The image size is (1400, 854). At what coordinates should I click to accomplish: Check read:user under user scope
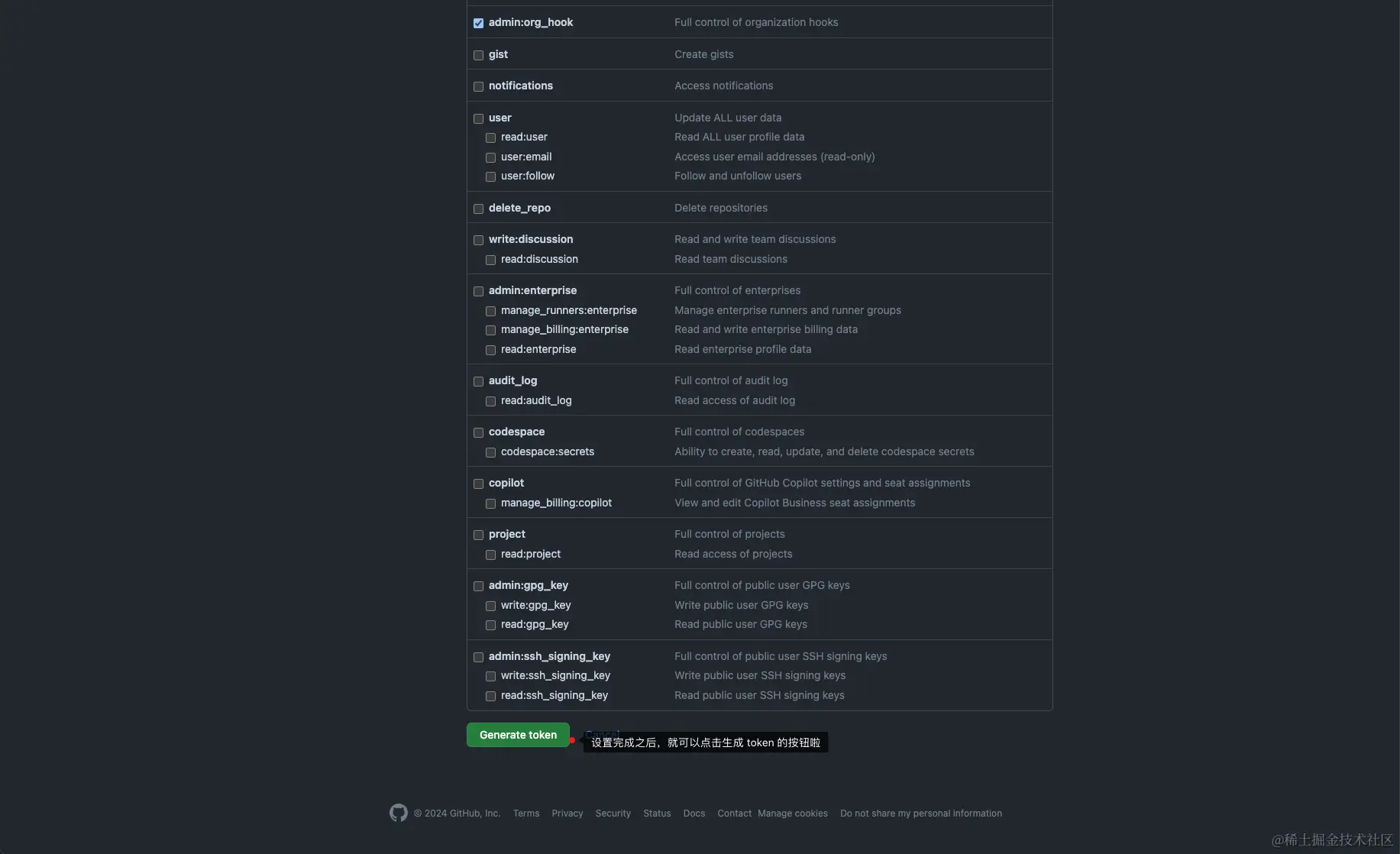click(x=490, y=137)
